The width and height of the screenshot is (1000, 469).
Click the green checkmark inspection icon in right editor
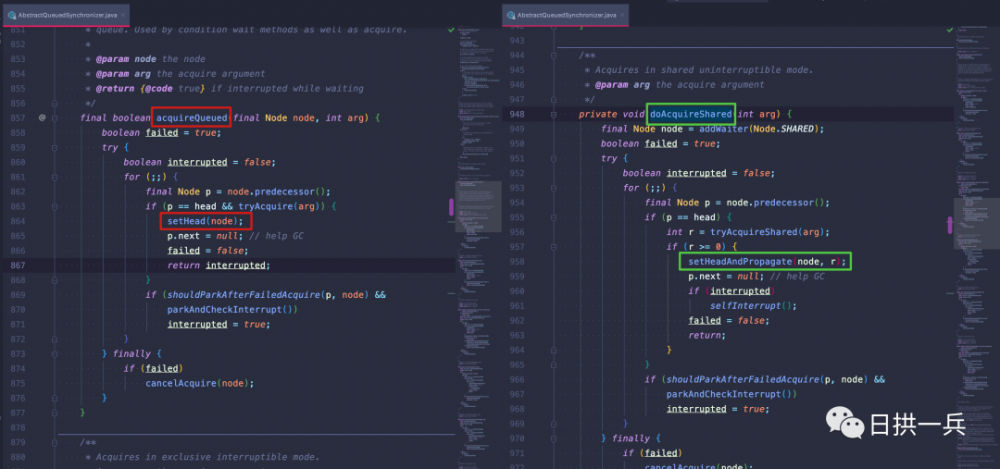952,30
